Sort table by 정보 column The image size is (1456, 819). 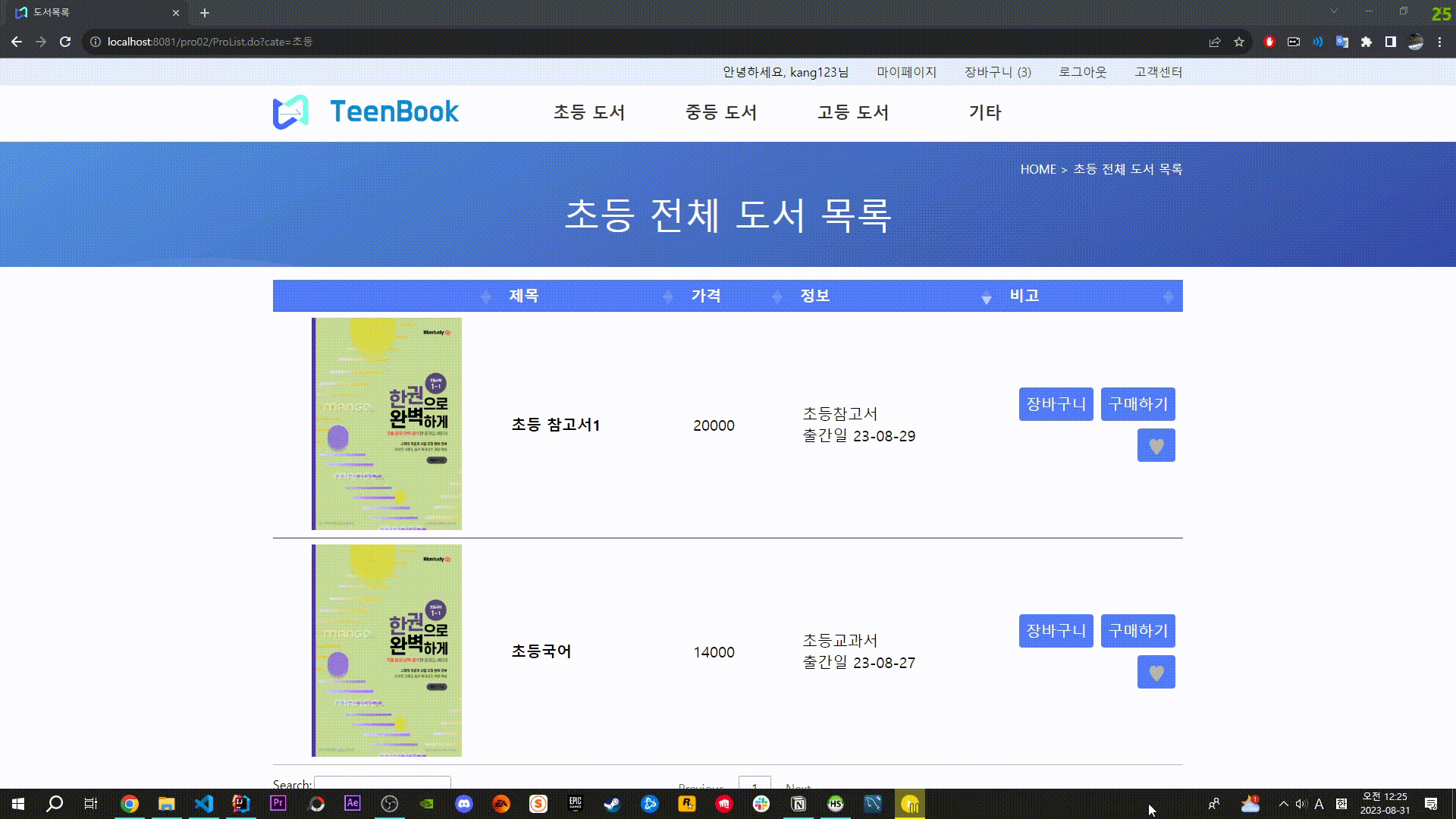point(815,296)
